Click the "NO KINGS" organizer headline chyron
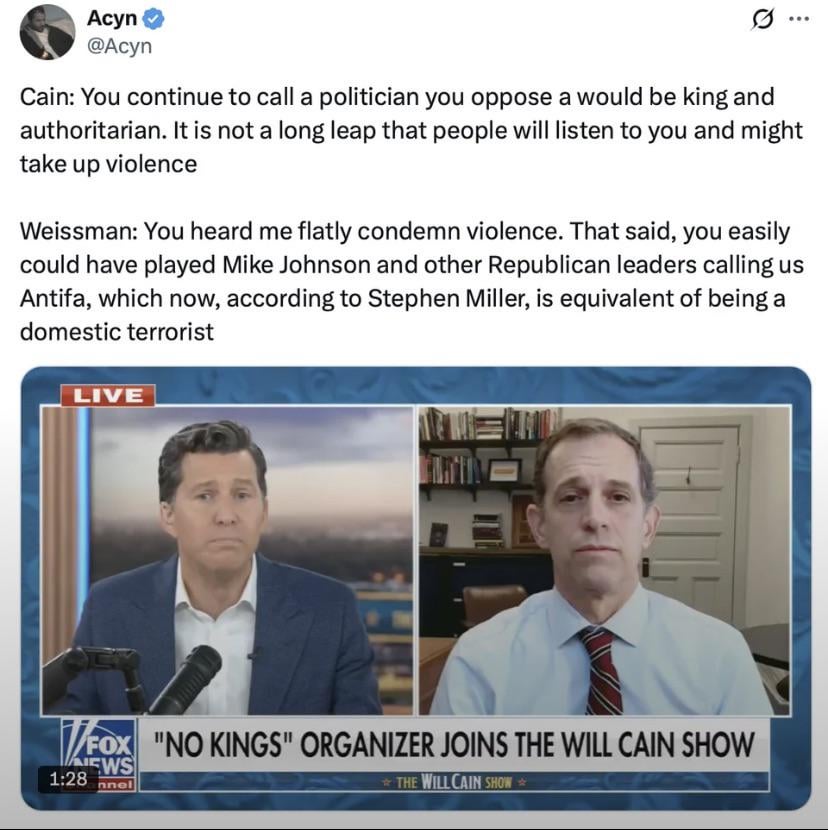The height and width of the screenshot is (830, 828). tap(454, 744)
